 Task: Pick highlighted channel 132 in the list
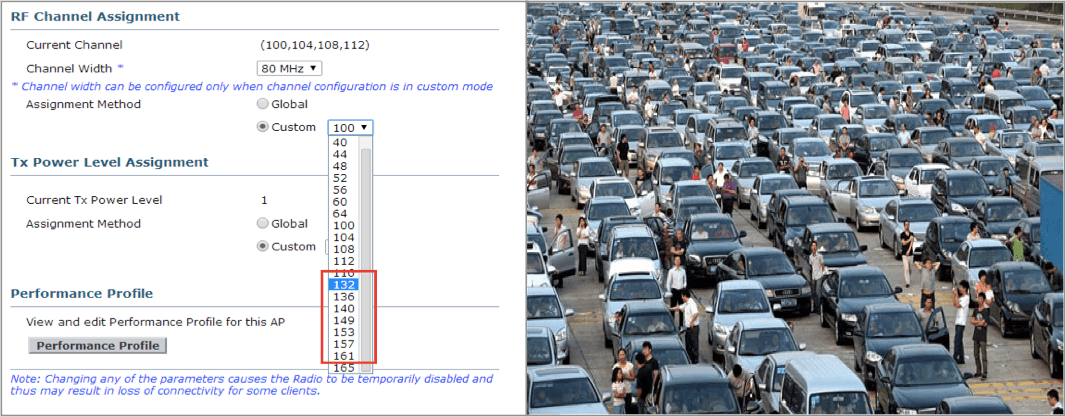344,285
